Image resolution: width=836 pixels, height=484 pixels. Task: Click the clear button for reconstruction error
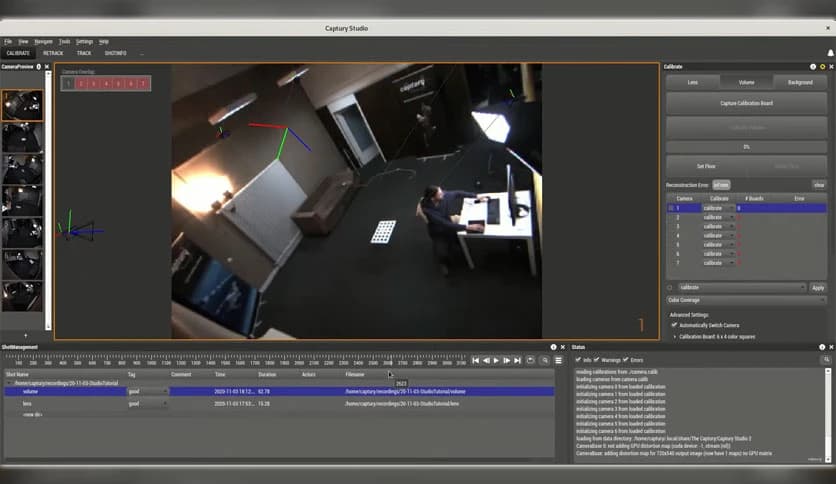coord(819,185)
